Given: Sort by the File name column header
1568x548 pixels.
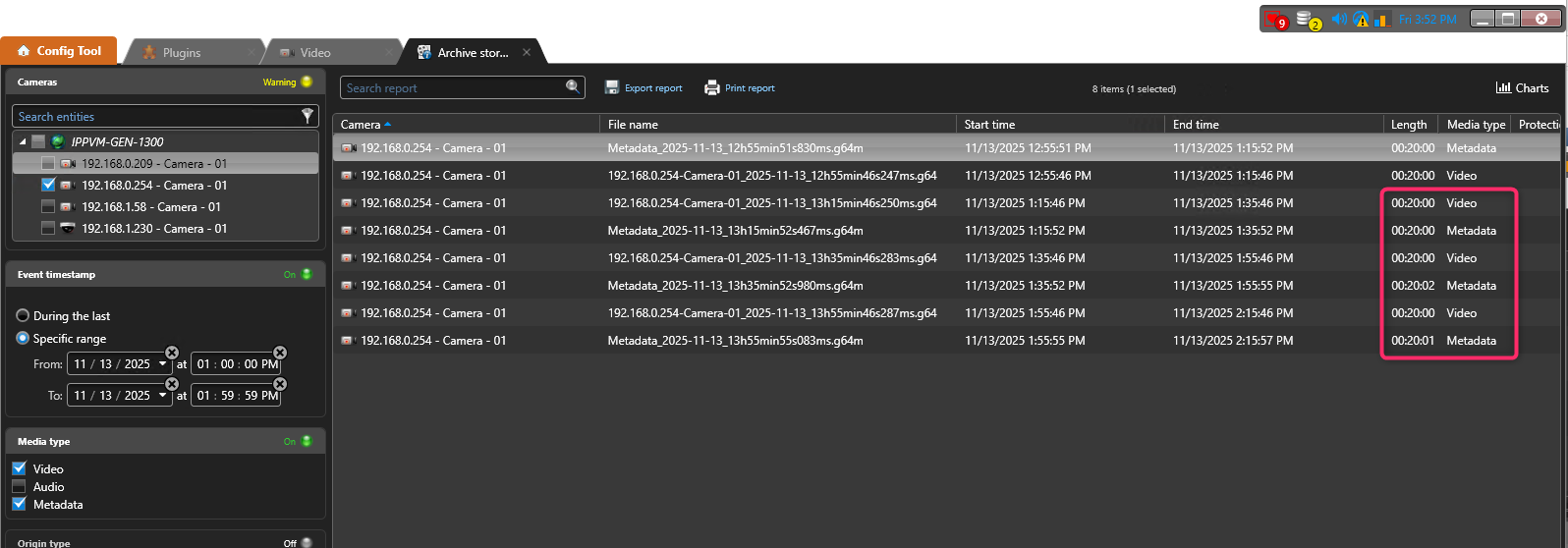Looking at the screenshot, I should 633,125.
